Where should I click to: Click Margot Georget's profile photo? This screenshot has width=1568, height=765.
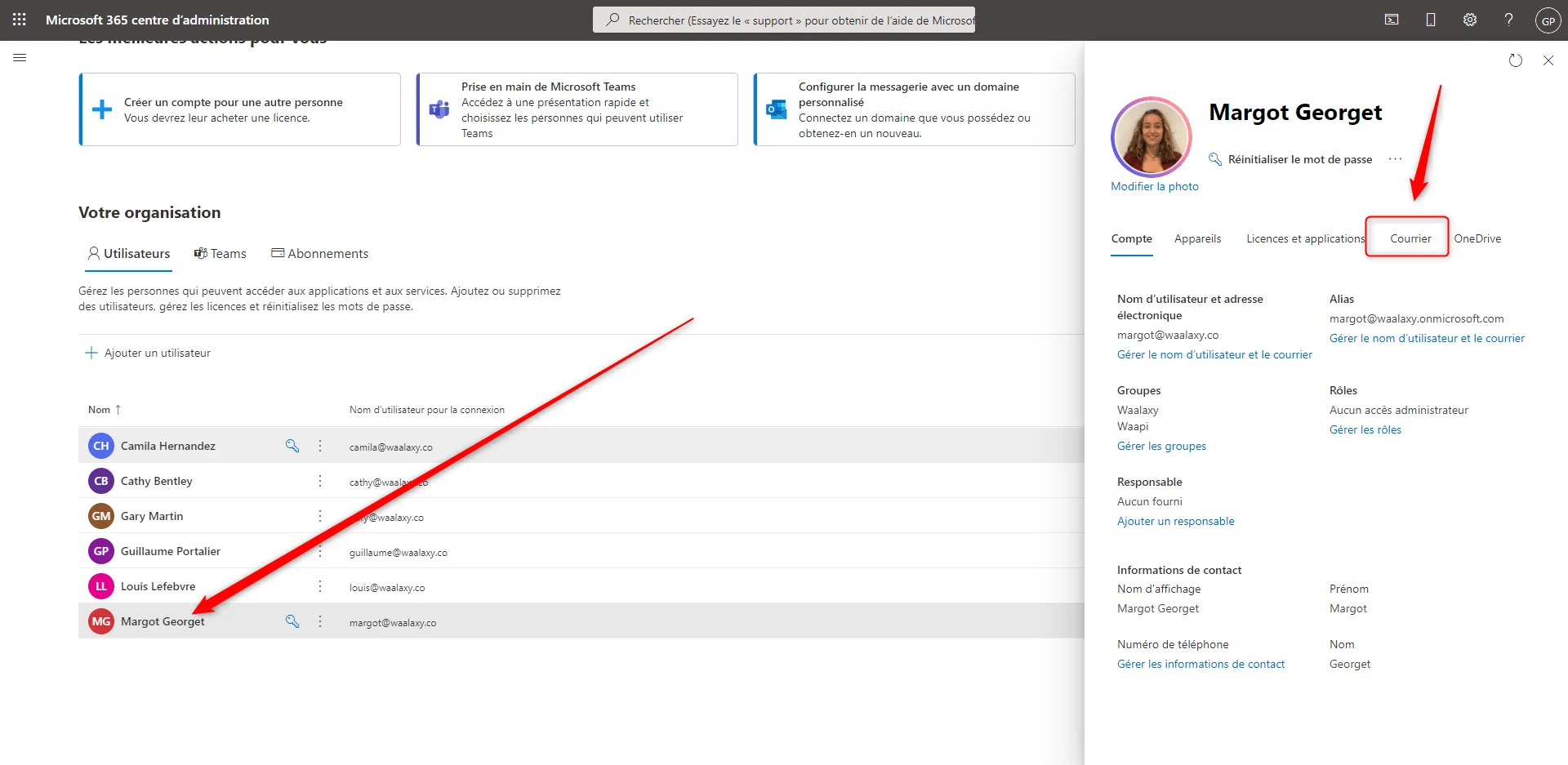[1151, 137]
